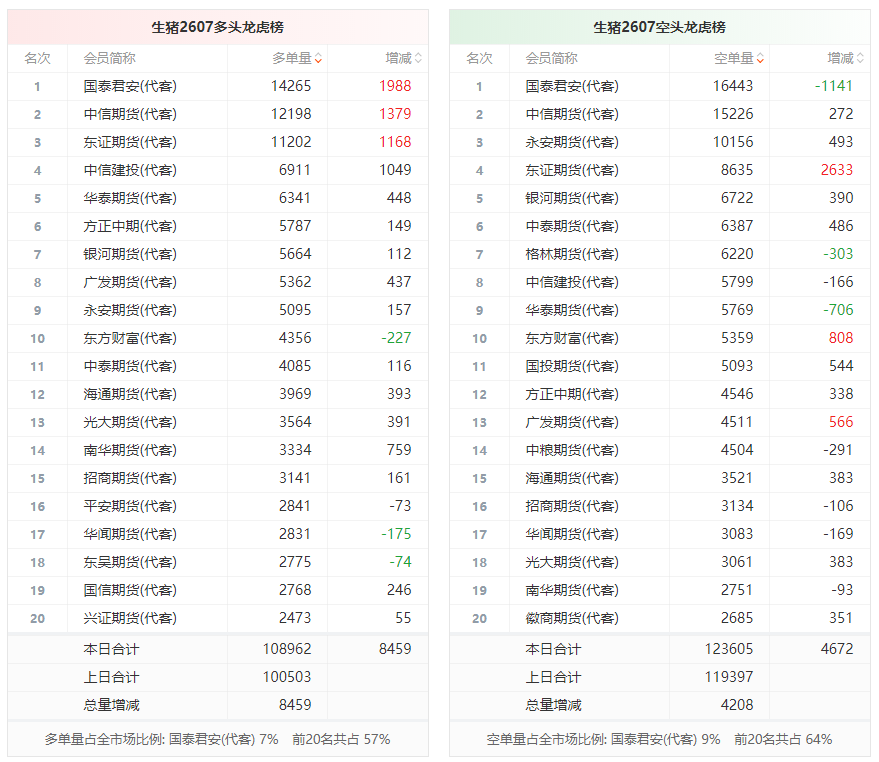Select 永安期货(代客) in short ranking table

point(572,142)
